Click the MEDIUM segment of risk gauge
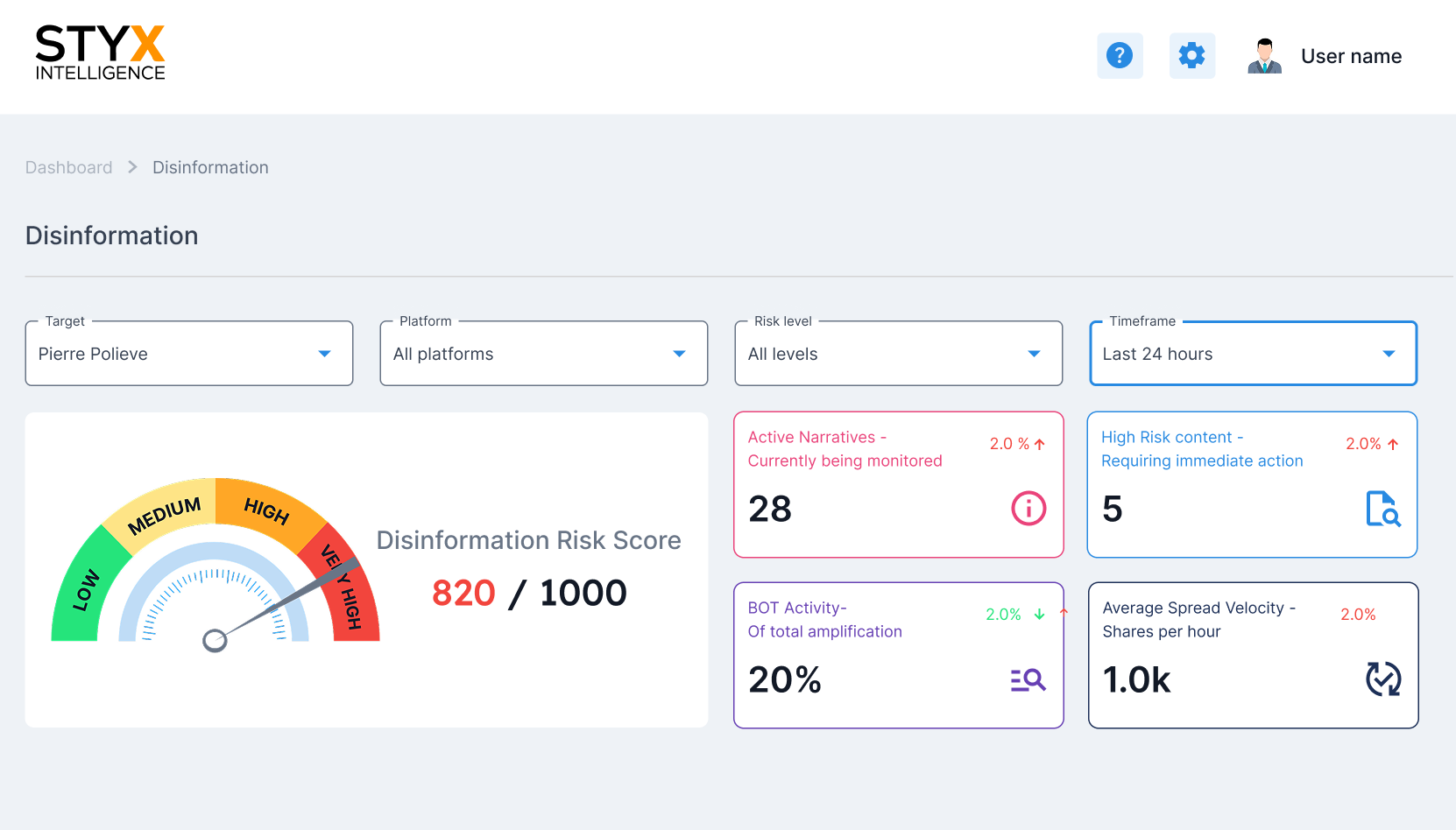This screenshot has height=830, width=1456. 164,515
